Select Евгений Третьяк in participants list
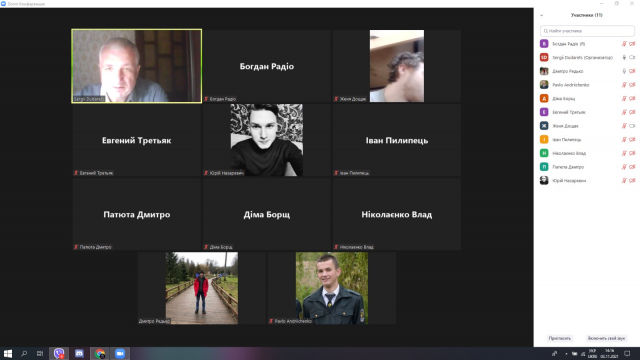The width and height of the screenshot is (640, 360). [x=587, y=112]
